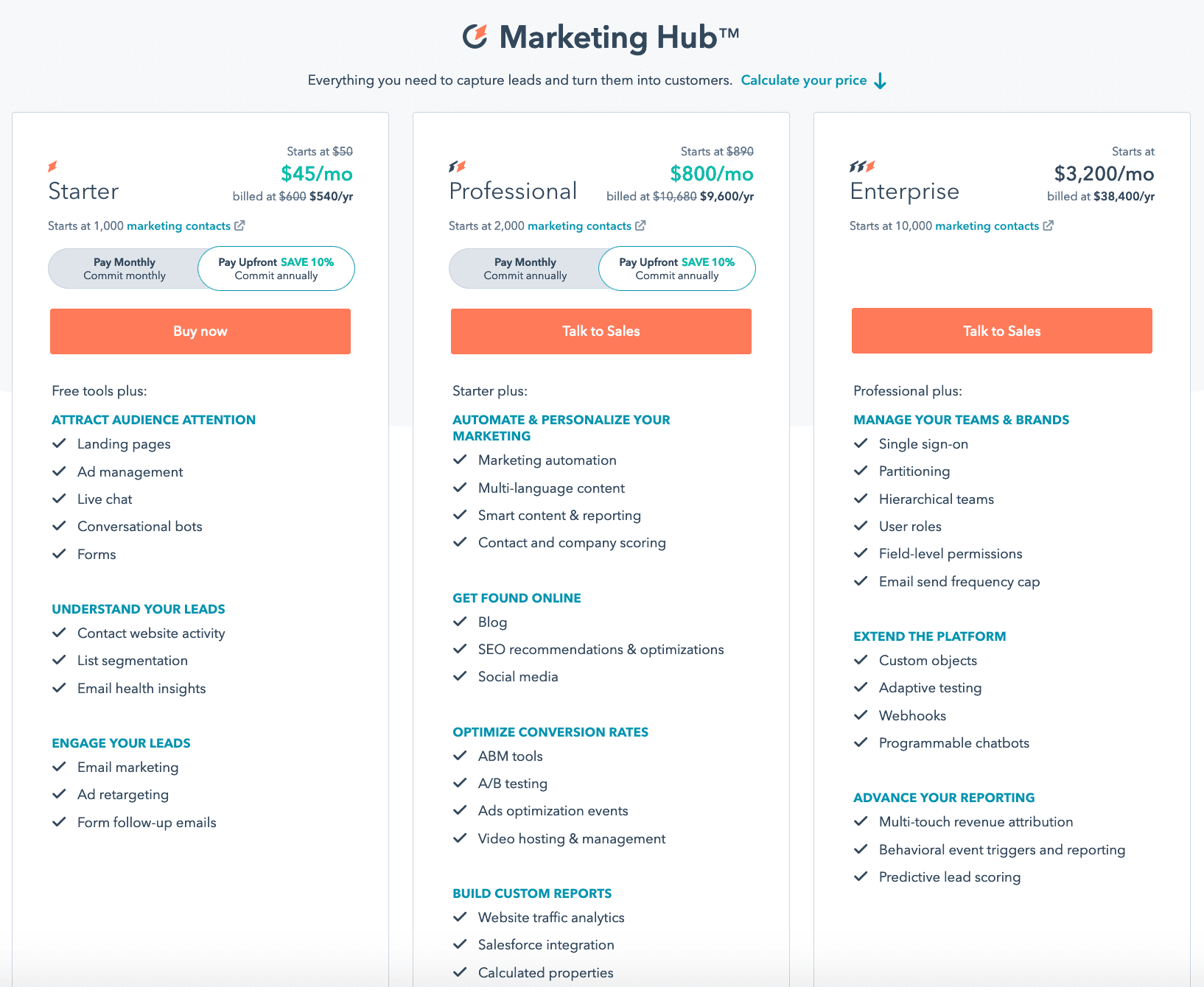Click checkmark next to ABM tools

tap(460, 756)
